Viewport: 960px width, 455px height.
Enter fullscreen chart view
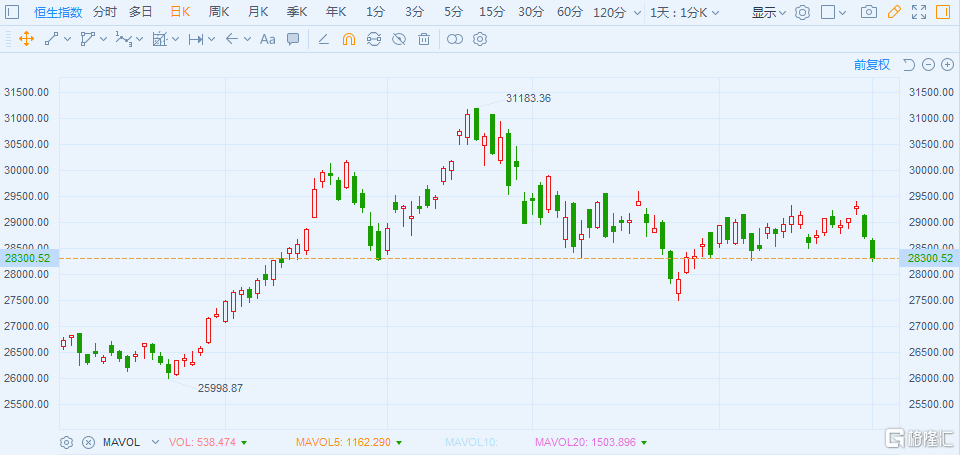tap(918, 12)
